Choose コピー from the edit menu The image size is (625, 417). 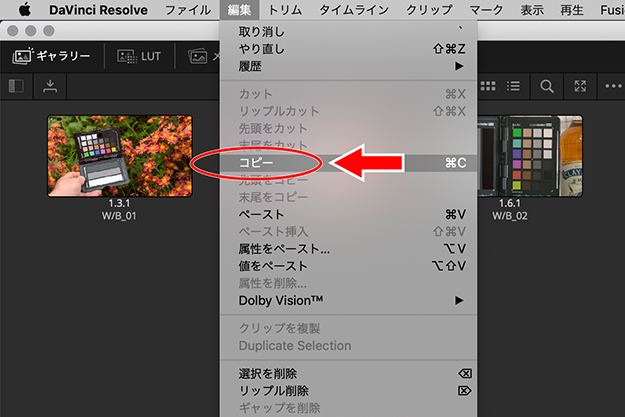(256, 162)
